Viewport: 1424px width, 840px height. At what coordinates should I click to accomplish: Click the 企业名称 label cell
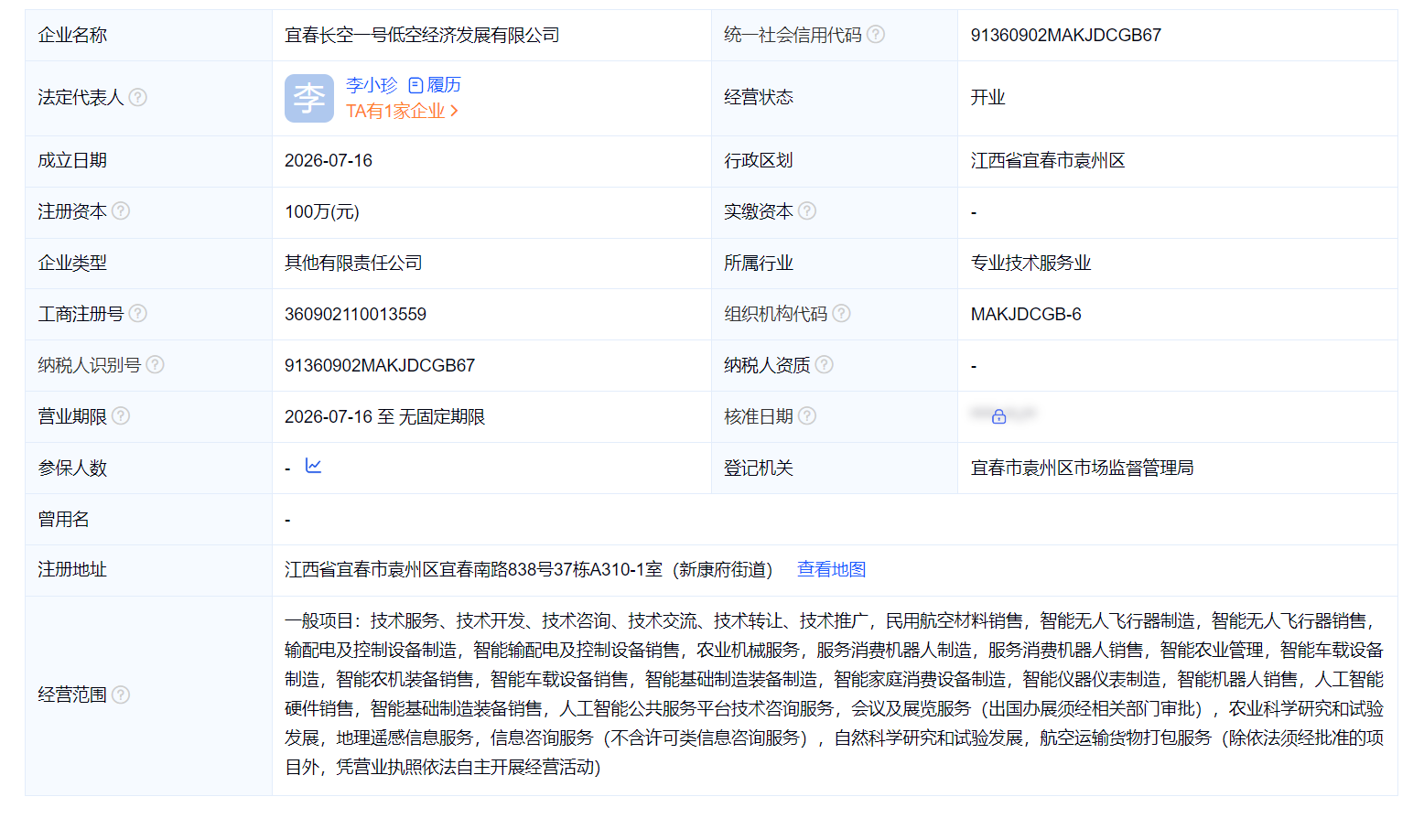coord(148,35)
